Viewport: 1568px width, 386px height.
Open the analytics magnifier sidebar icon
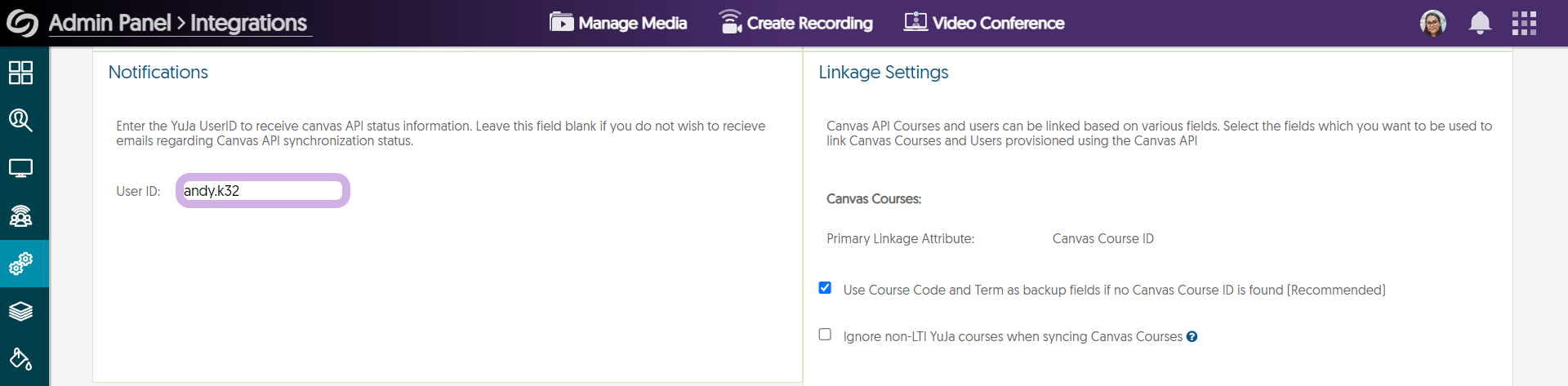pos(21,121)
